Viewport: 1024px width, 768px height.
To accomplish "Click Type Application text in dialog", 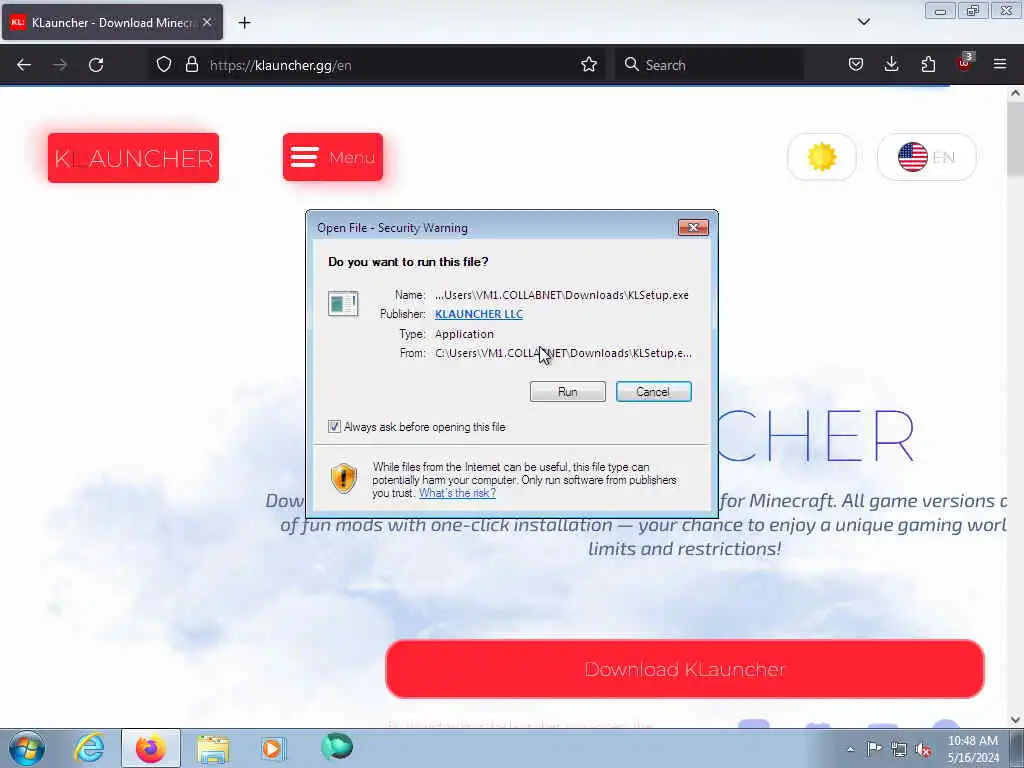I will click(464, 334).
